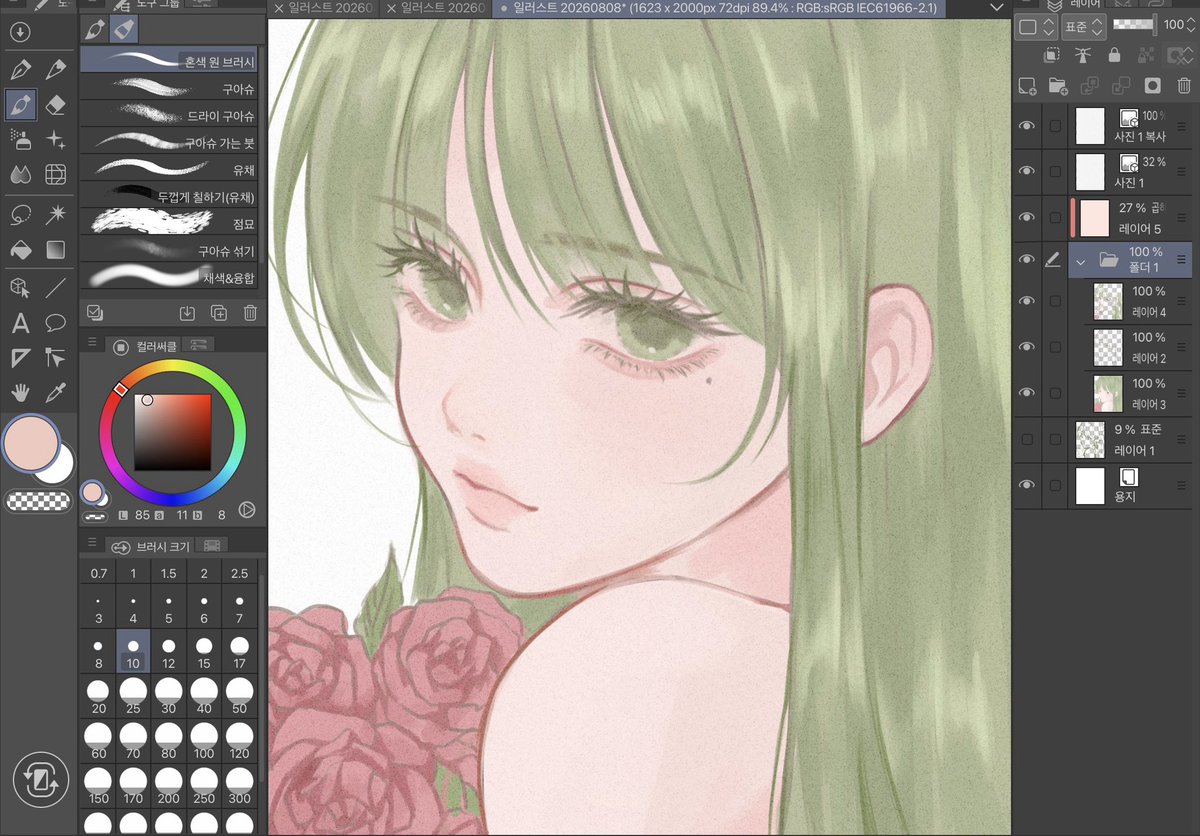Delete layer using the layer panel trash icon
Image resolution: width=1200 pixels, height=836 pixels.
pyautogui.click(x=1184, y=86)
